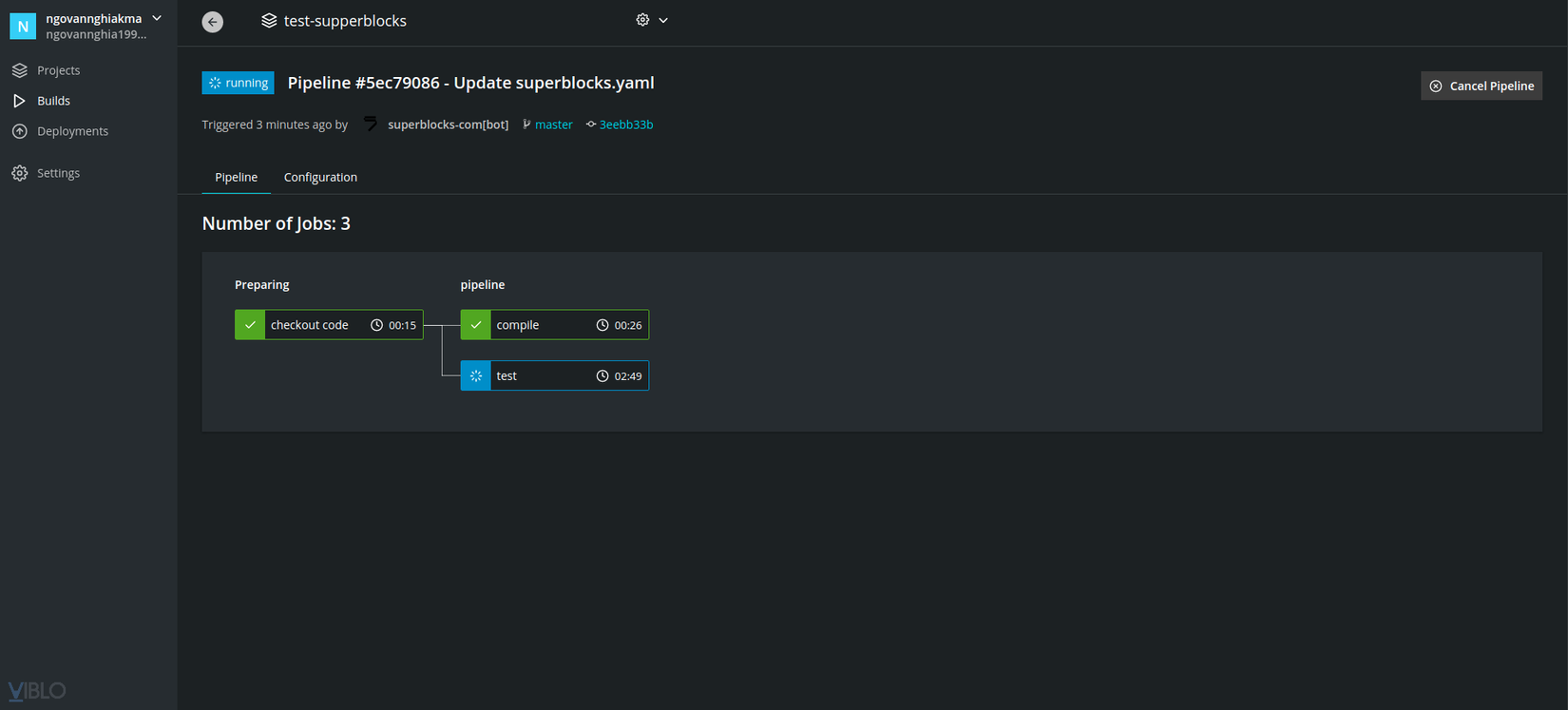
Task: Open Projects in the sidebar
Action: coord(58,70)
